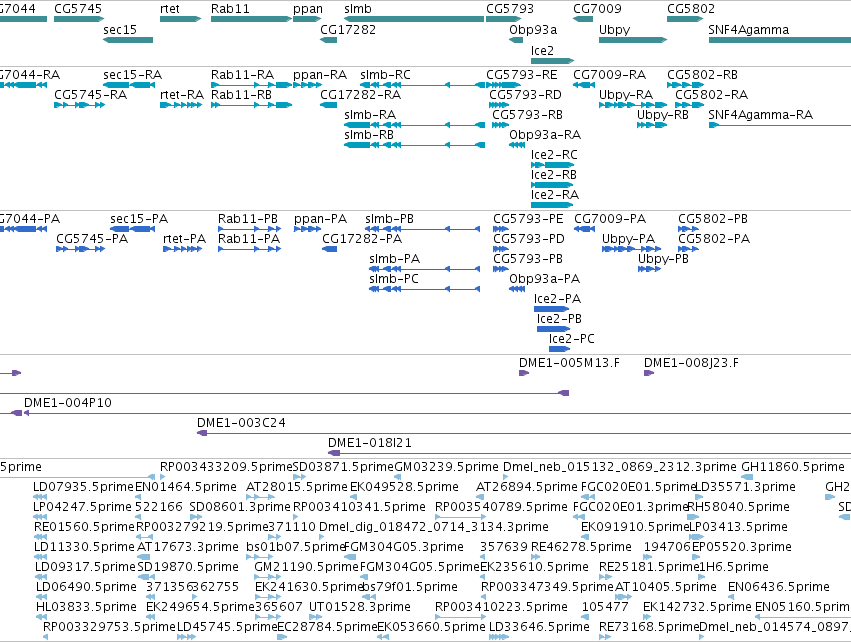Click the CG5793-RE transcript label

click(522, 75)
